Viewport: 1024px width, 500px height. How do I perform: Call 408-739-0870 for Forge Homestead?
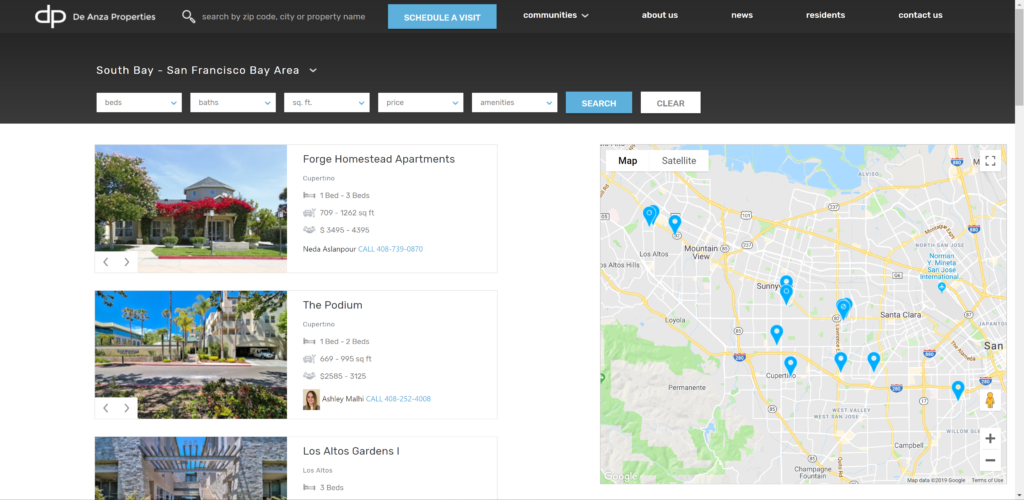[391, 249]
